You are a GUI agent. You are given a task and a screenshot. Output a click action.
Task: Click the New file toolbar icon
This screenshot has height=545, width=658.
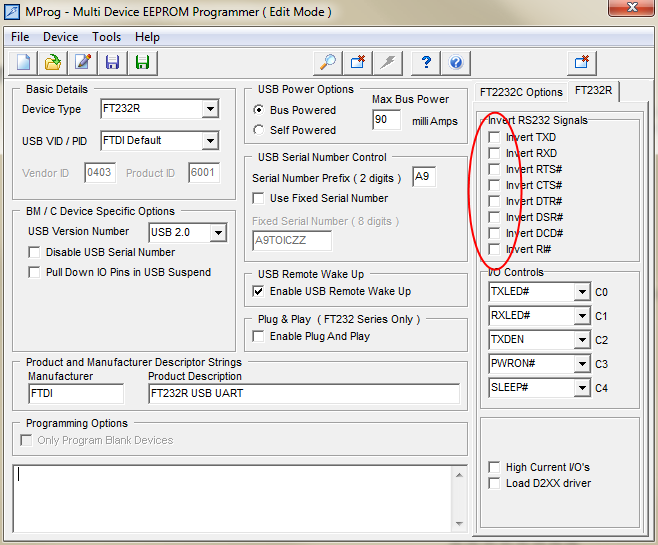point(23,63)
